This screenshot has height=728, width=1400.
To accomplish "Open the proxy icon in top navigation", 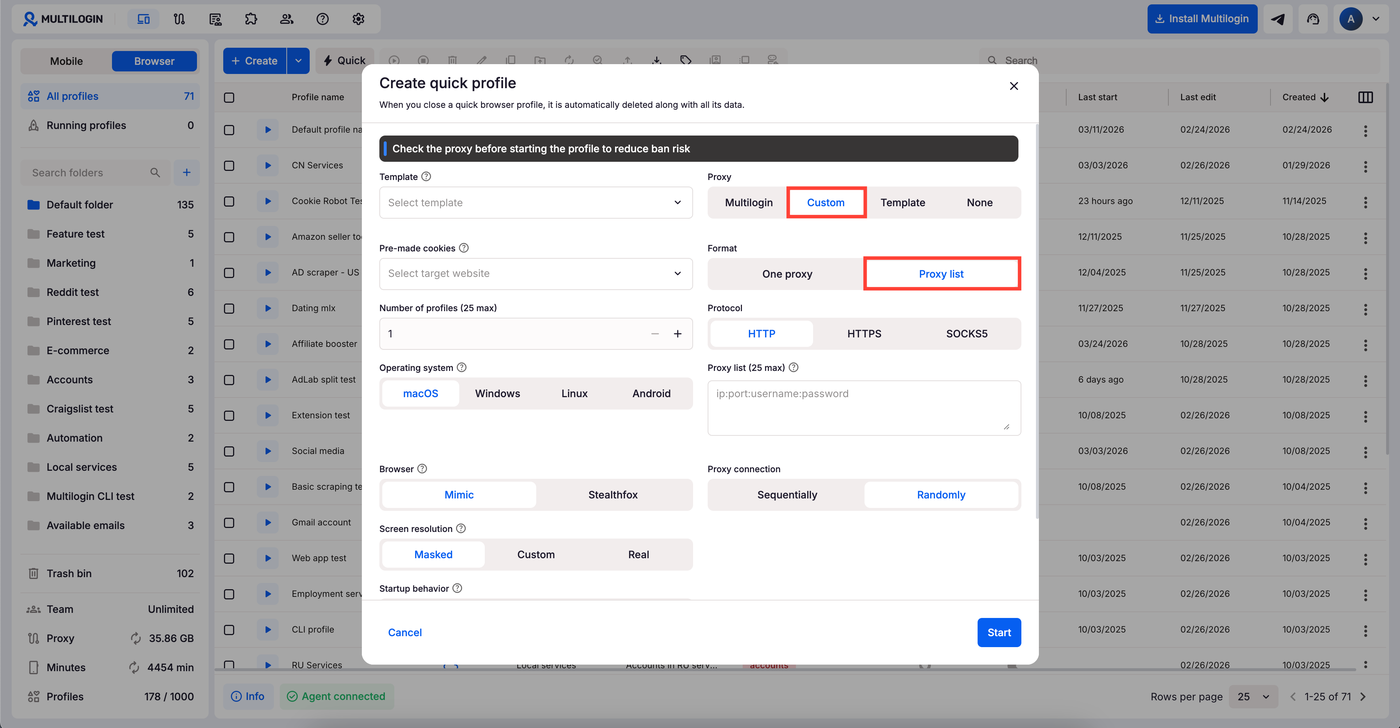I will tap(179, 19).
